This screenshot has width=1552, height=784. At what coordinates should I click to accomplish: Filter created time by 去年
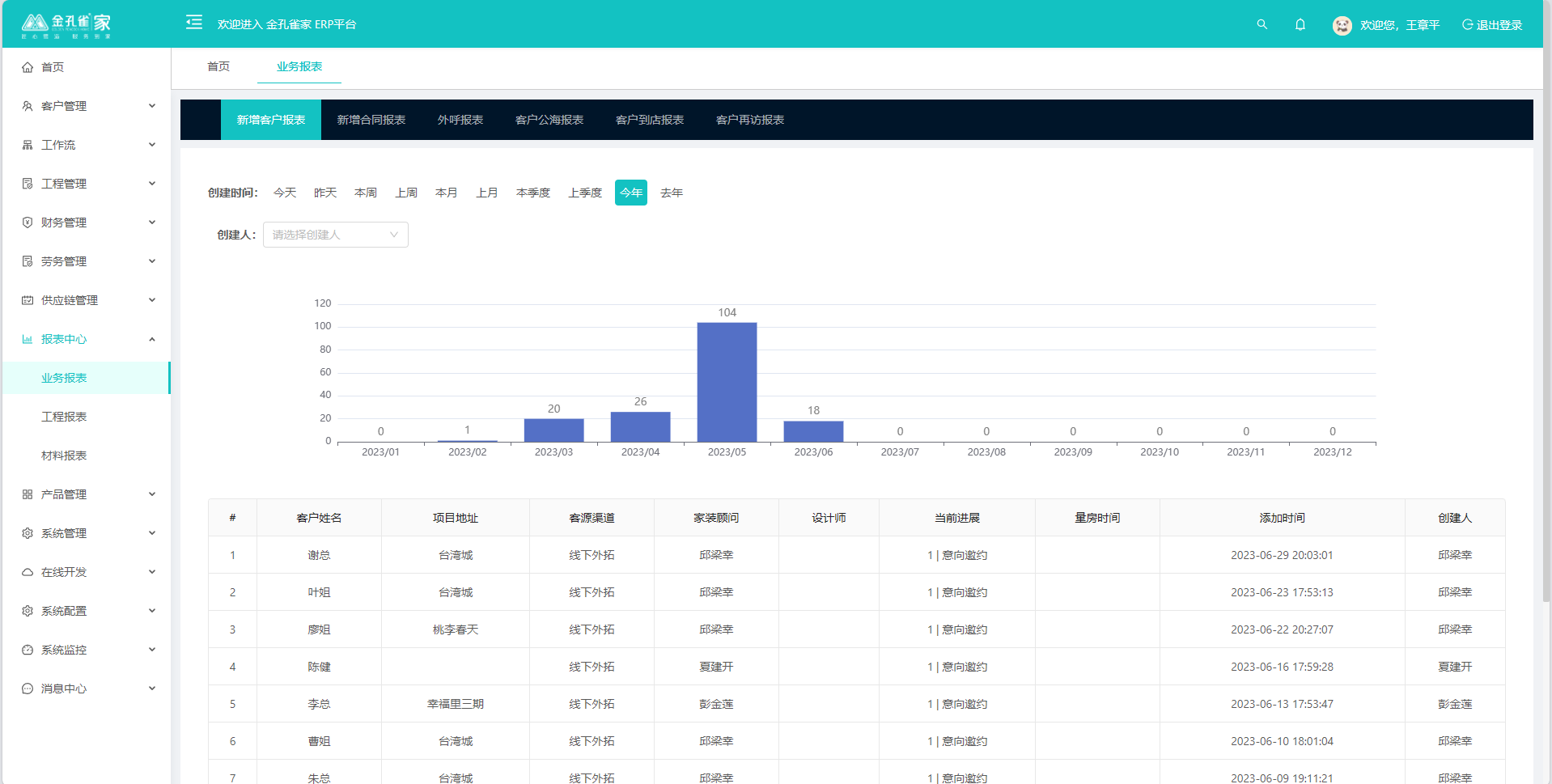point(672,193)
